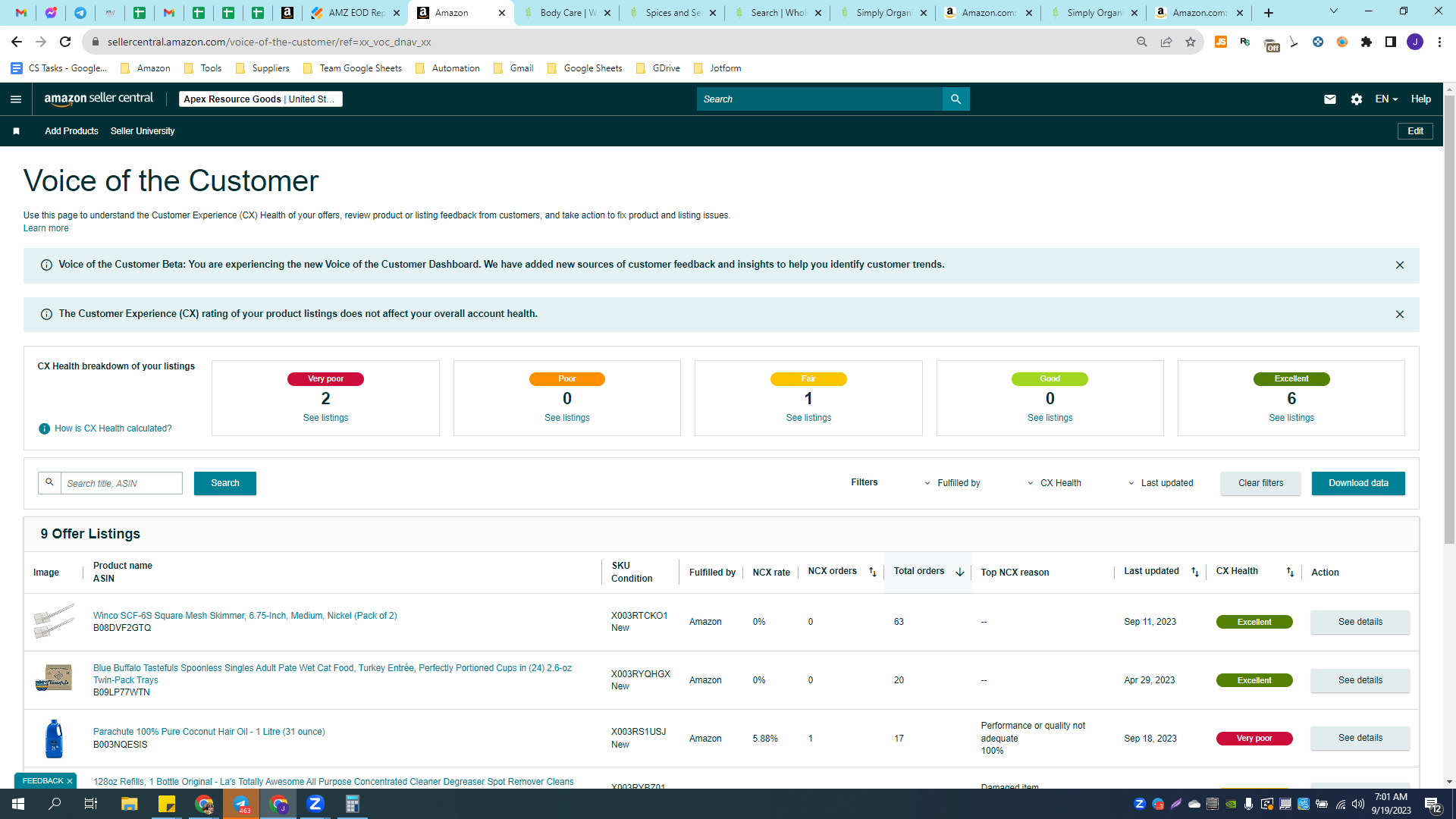Open the Zoom app in the taskbar
The height and width of the screenshot is (819, 1456).
(x=315, y=804)
